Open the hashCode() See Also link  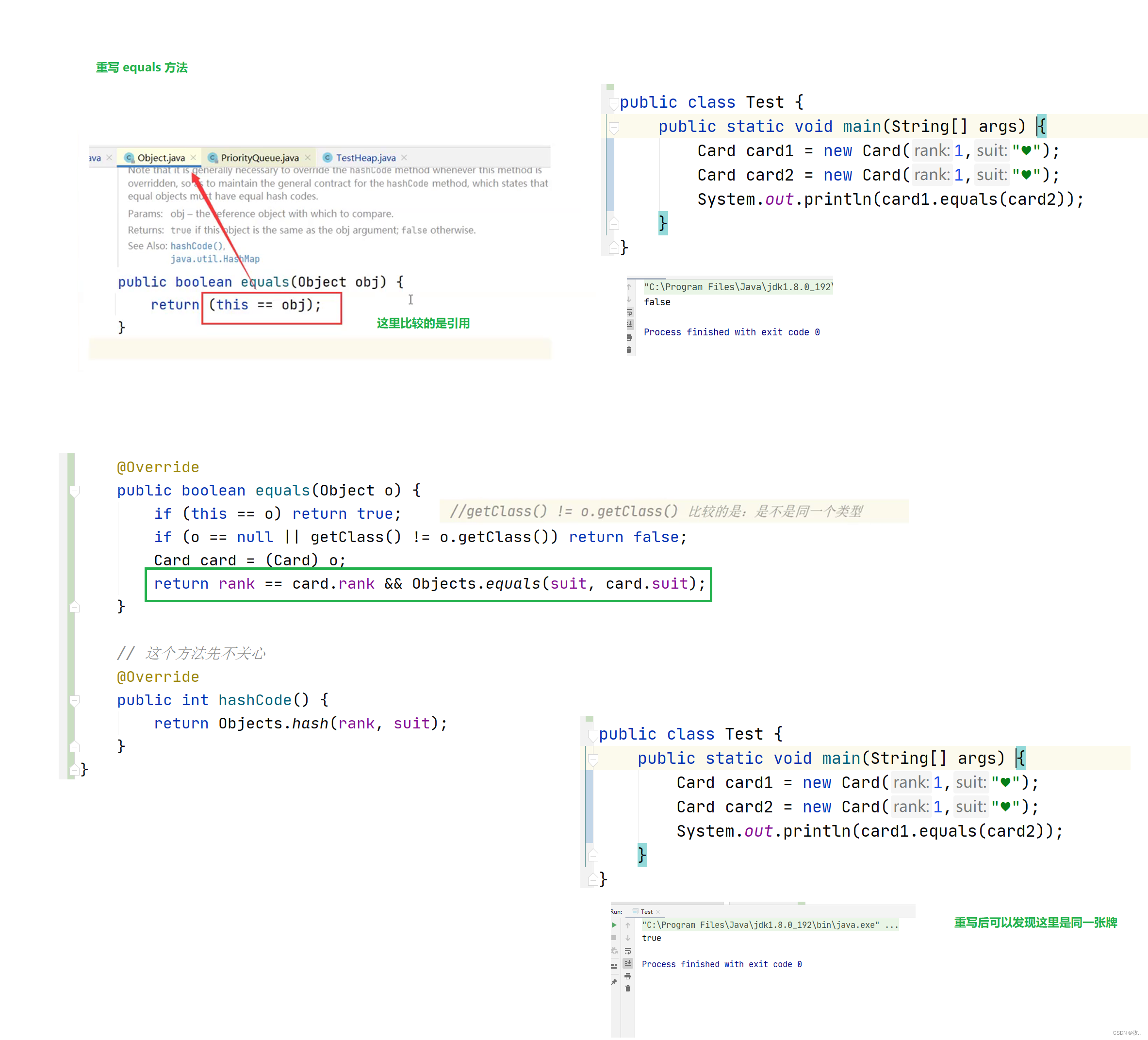pyautogui.click(x=197, y=246)
